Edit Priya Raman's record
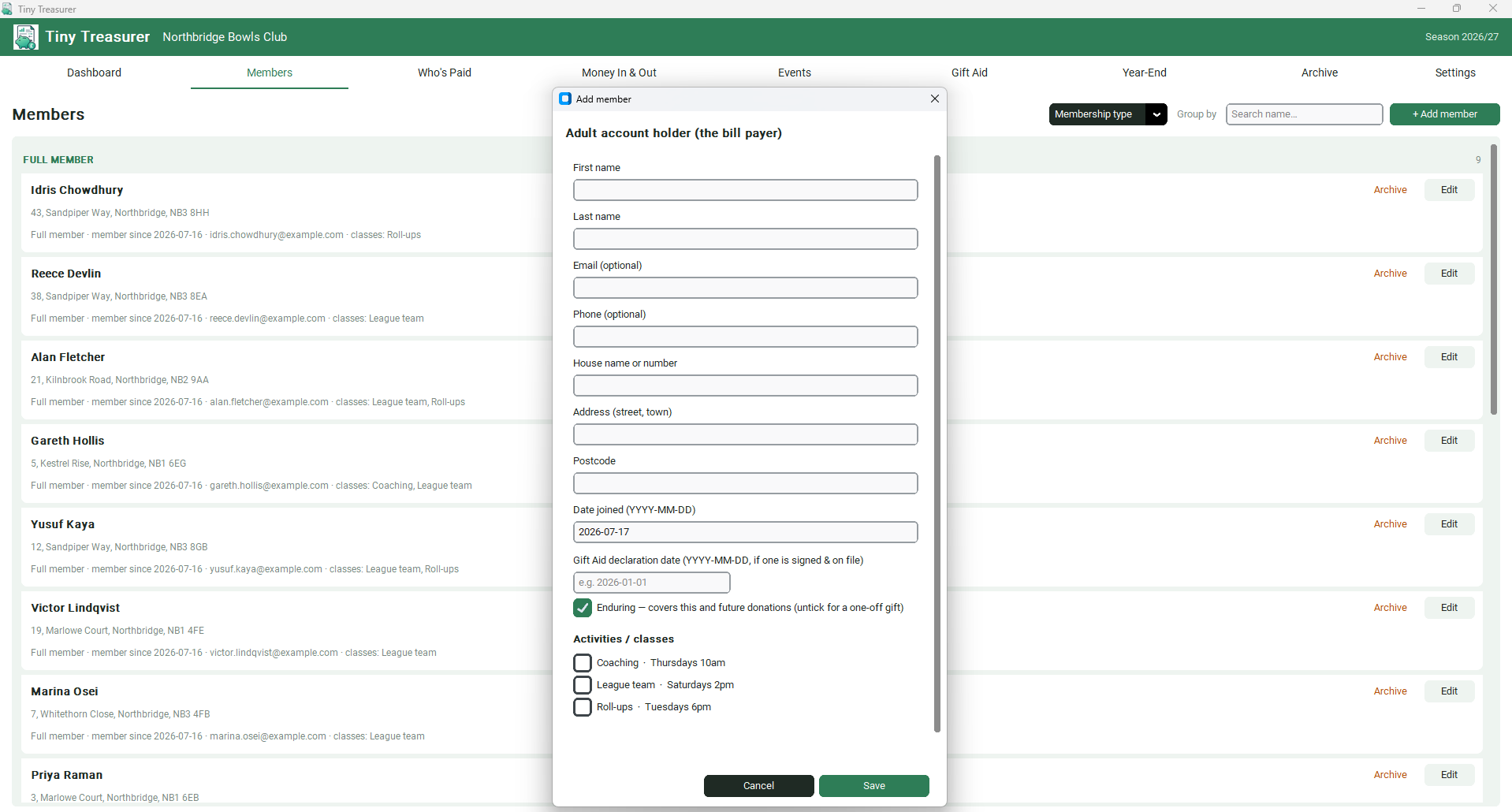1512x812 pixels. (x=1450, y=775)
